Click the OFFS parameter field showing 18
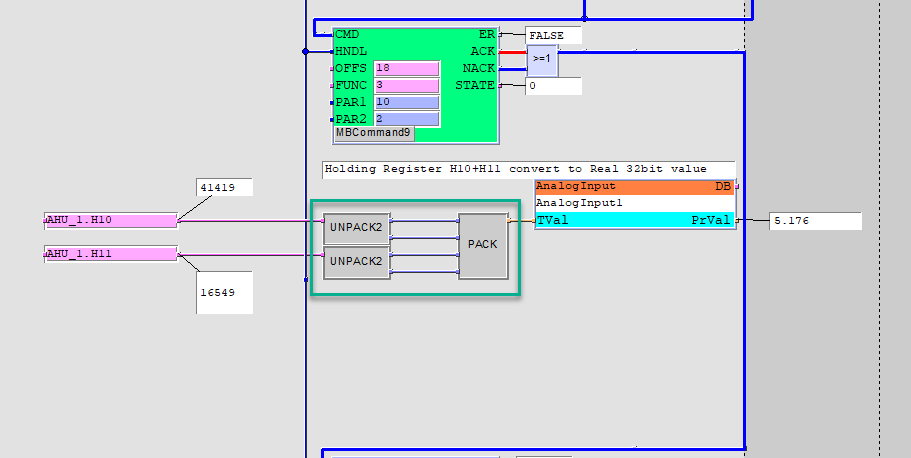 coord(406,68)
